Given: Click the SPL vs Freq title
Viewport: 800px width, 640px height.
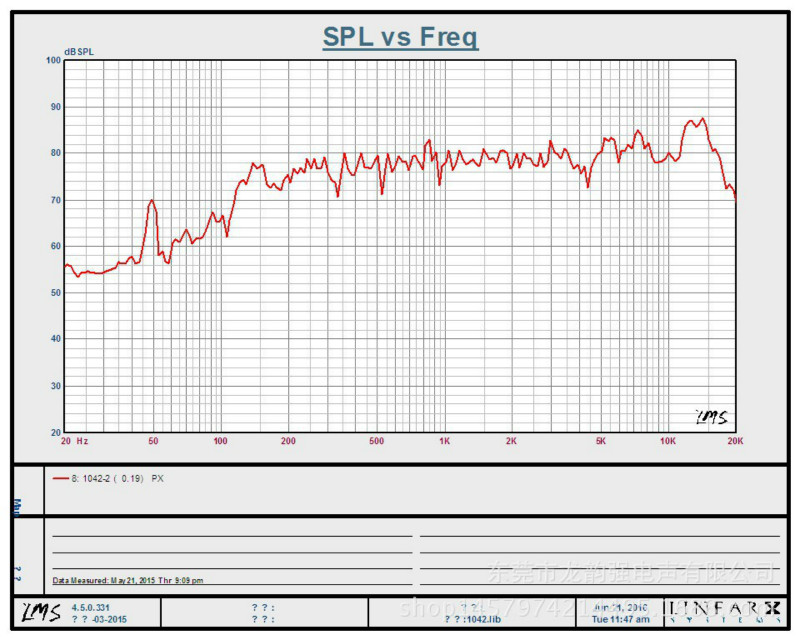Looking at the screenshot, I should (x=400, y=38).
